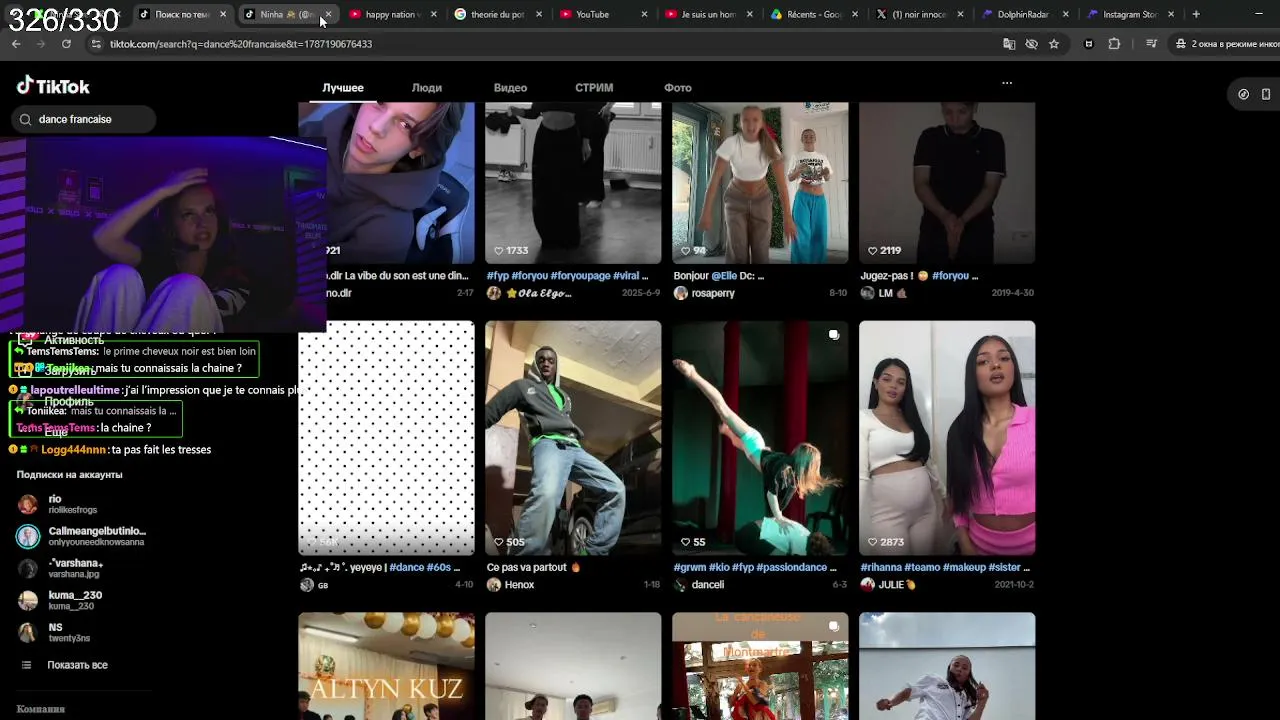Image resolution: width=1280 pixels, height=720 pixels.
Task: Open the JULIE rihanna teamo video thumbnail
Action: coord(947,438)
